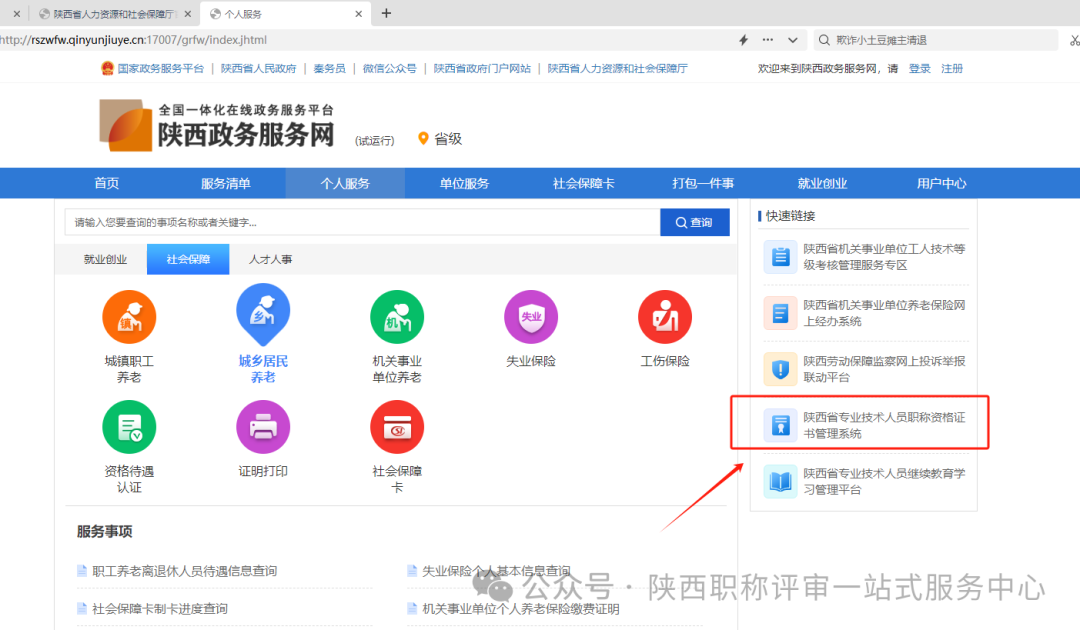Screen dimensions: 1080x630
Task: Click the 社会保障卡制卡进度查询 document icon
Action: point(82,608)
